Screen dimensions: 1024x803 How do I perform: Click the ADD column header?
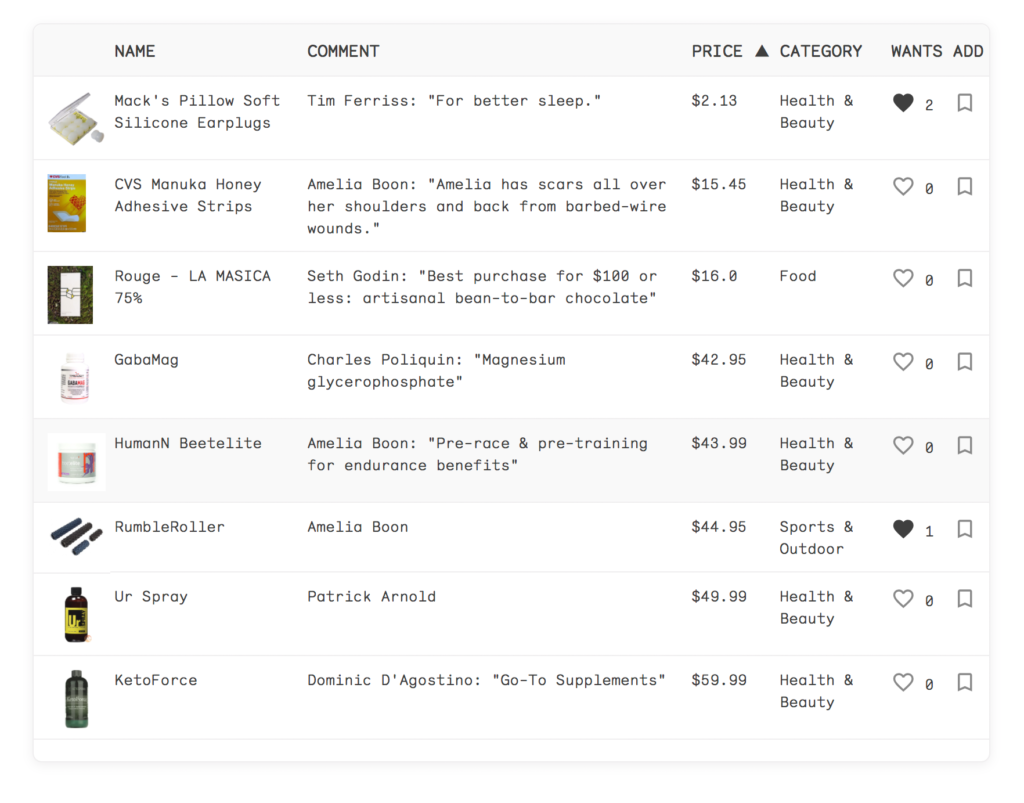968,51
